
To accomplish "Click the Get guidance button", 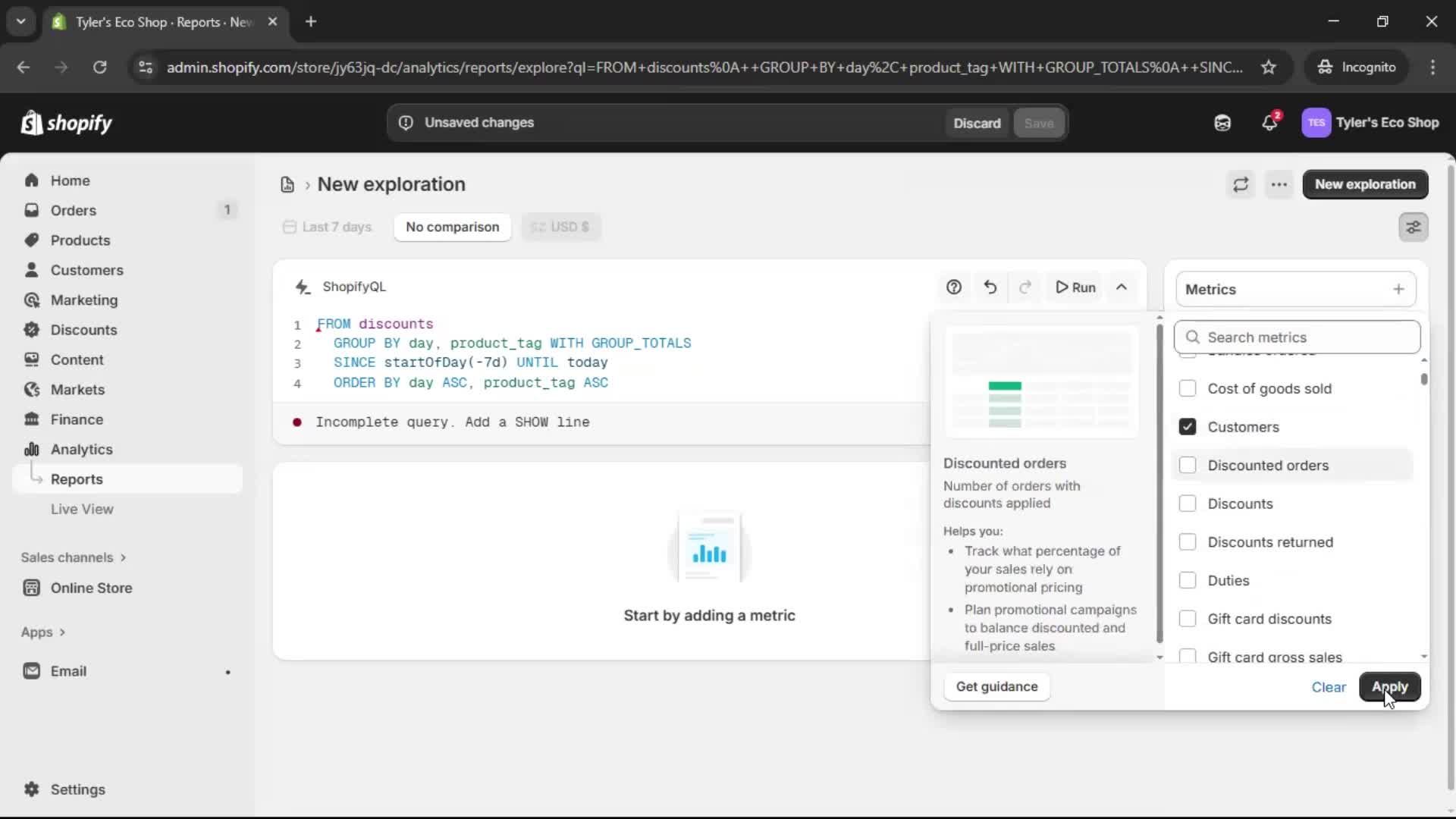I will 996,687.
